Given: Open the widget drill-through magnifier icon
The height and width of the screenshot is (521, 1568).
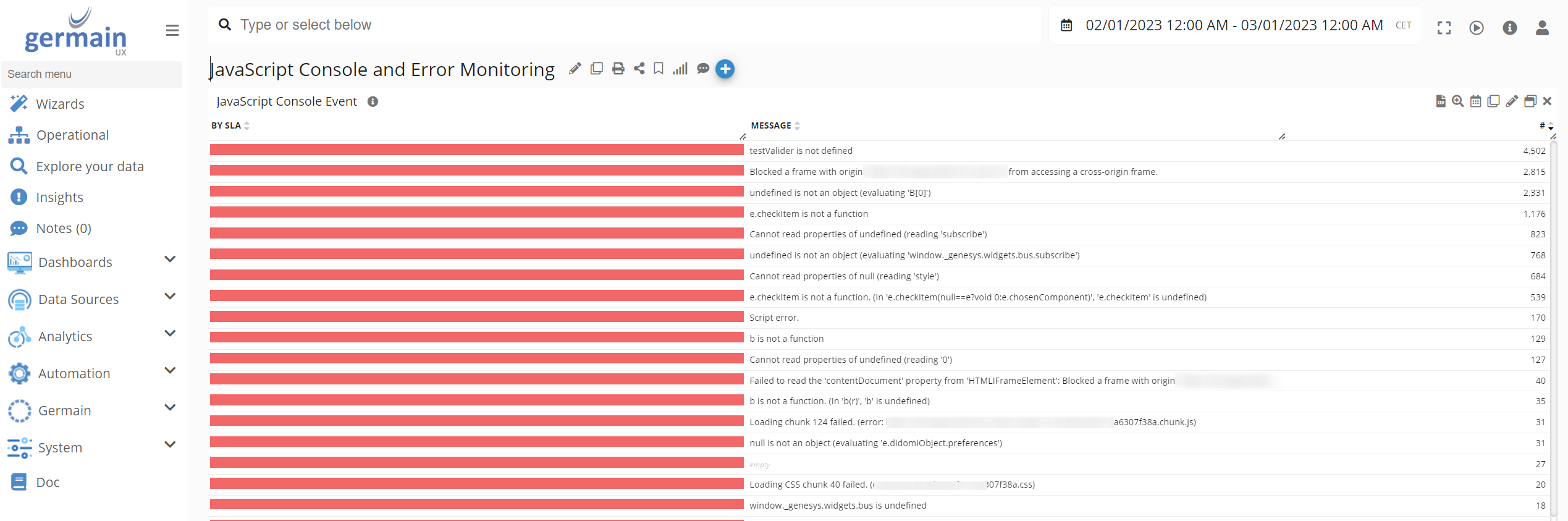Looking at the screenshot, I should (1458, 101).
